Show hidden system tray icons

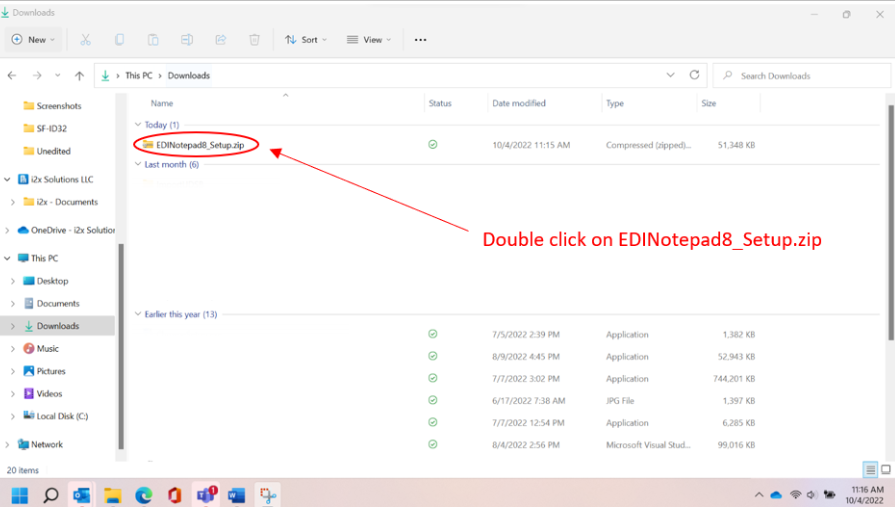759,495
